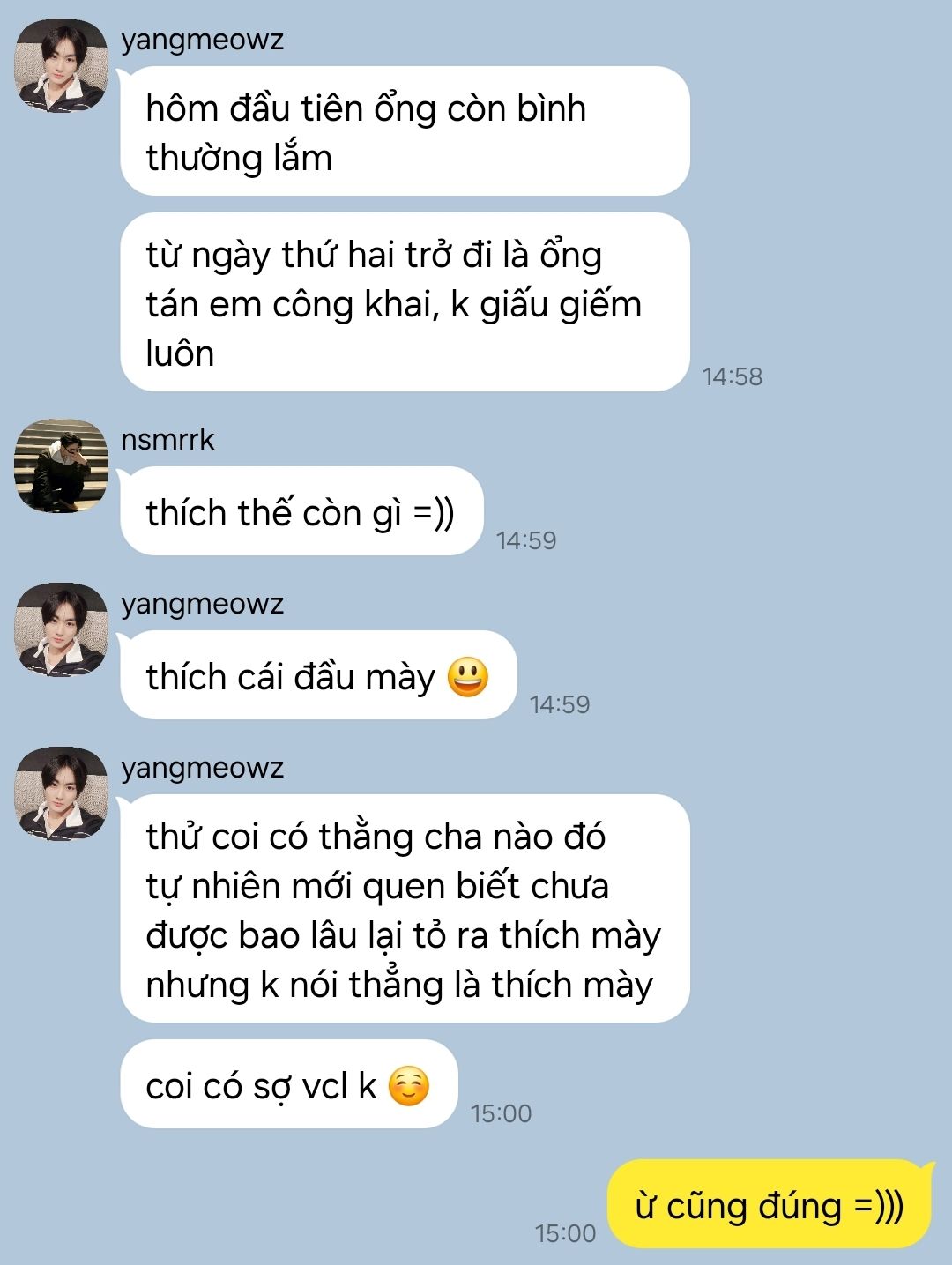Tap nsmrrk's profile picture
This screenshot has height=1265, width=952.
pos(61,465)
